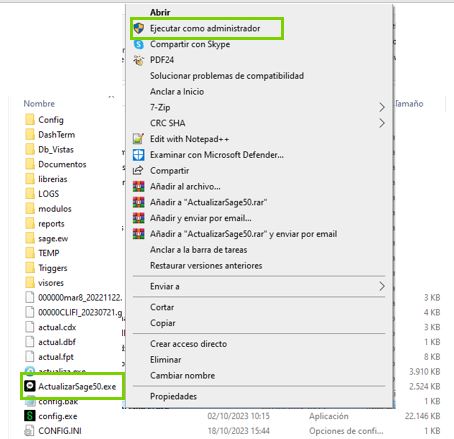Click the reports folder icon

30,223
